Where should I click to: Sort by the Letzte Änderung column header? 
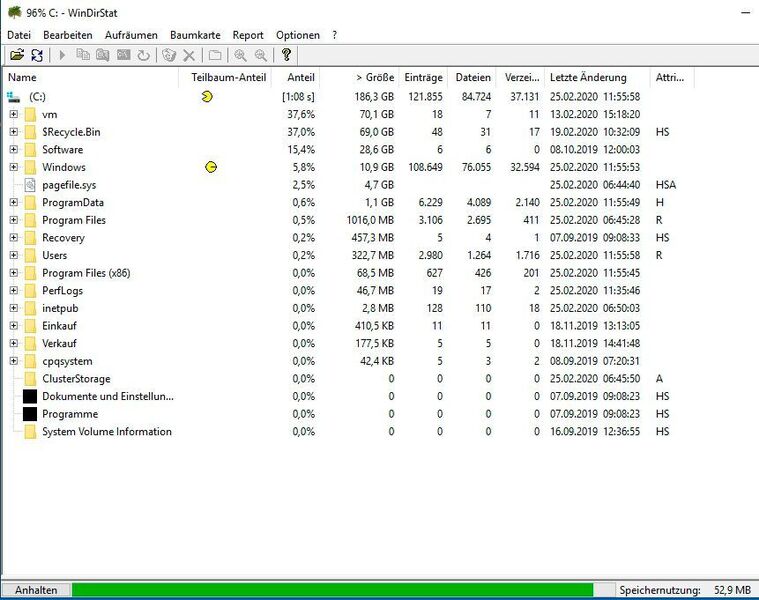click(x=597, y=77)
